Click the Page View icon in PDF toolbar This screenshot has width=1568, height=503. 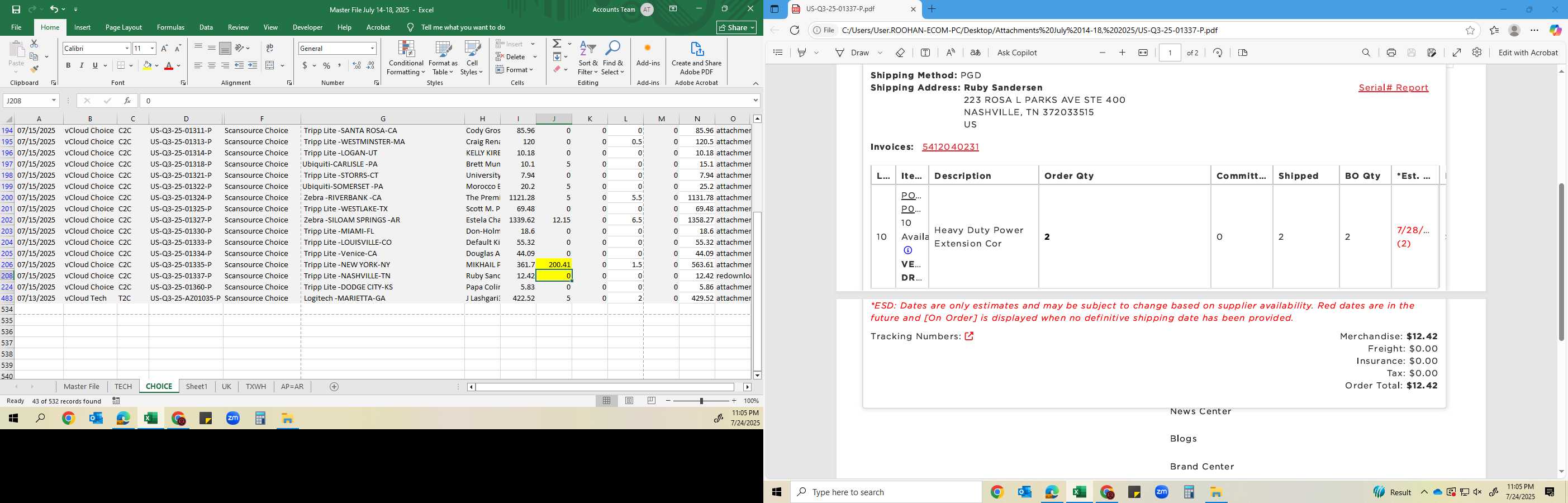tap(1243, 53)
